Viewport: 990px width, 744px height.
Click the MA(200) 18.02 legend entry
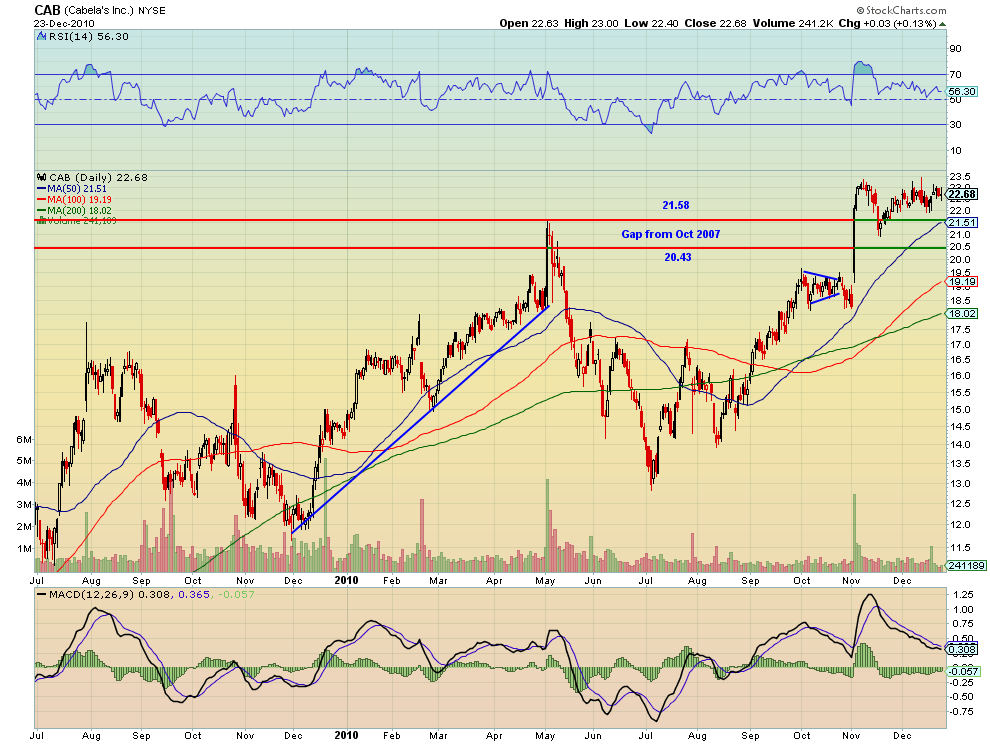coord(75,210)
